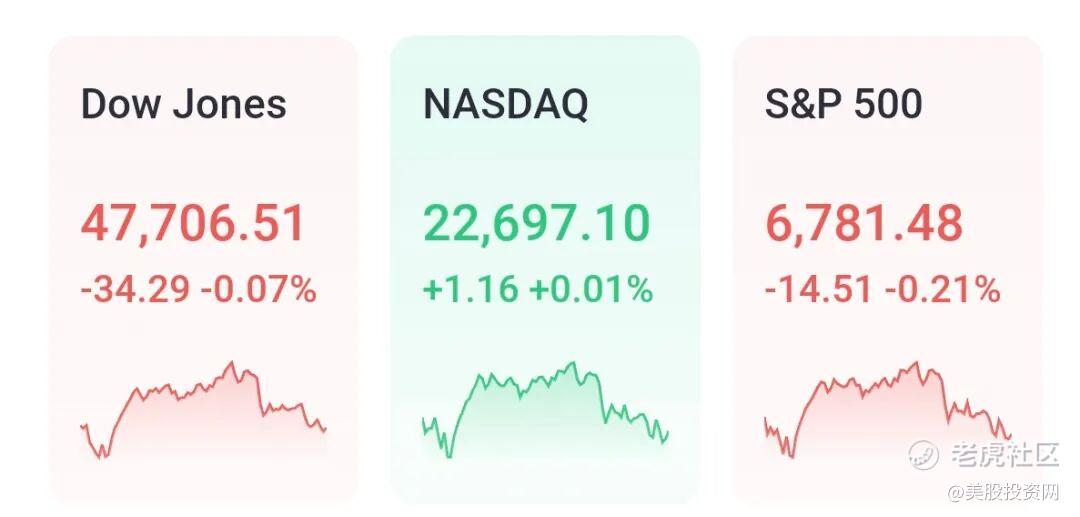Screen dimensions: 1080x517
Task: Click the NASDAQ price 22,697.10
Action: 536,223
